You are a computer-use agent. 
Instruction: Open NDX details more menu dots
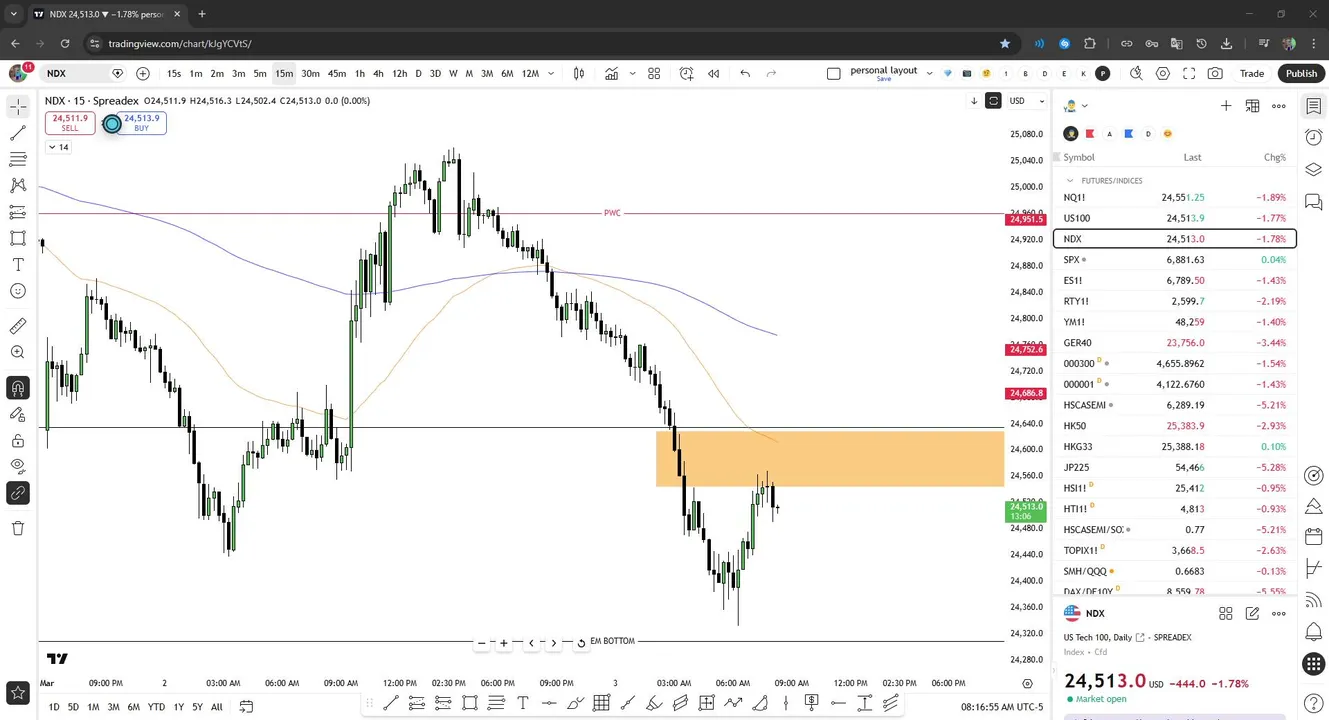[1279, 613]
